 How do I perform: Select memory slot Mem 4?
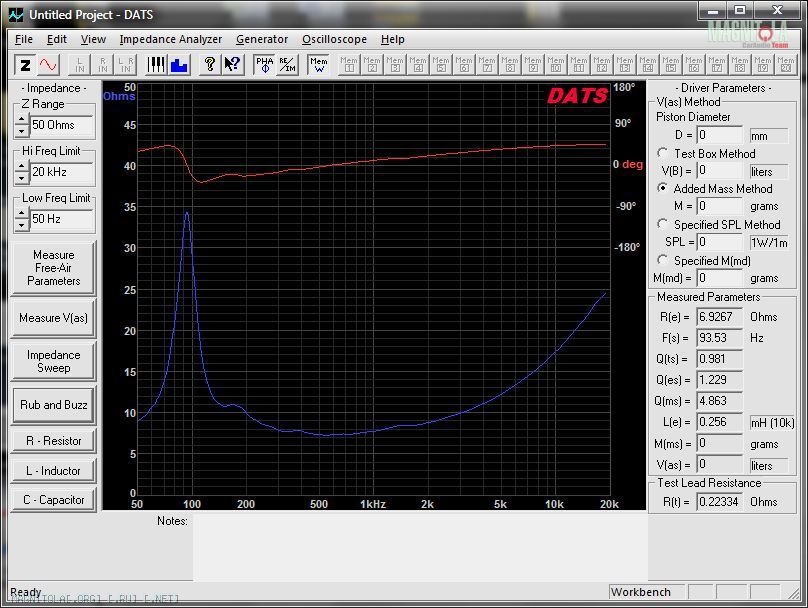point(418,65)
